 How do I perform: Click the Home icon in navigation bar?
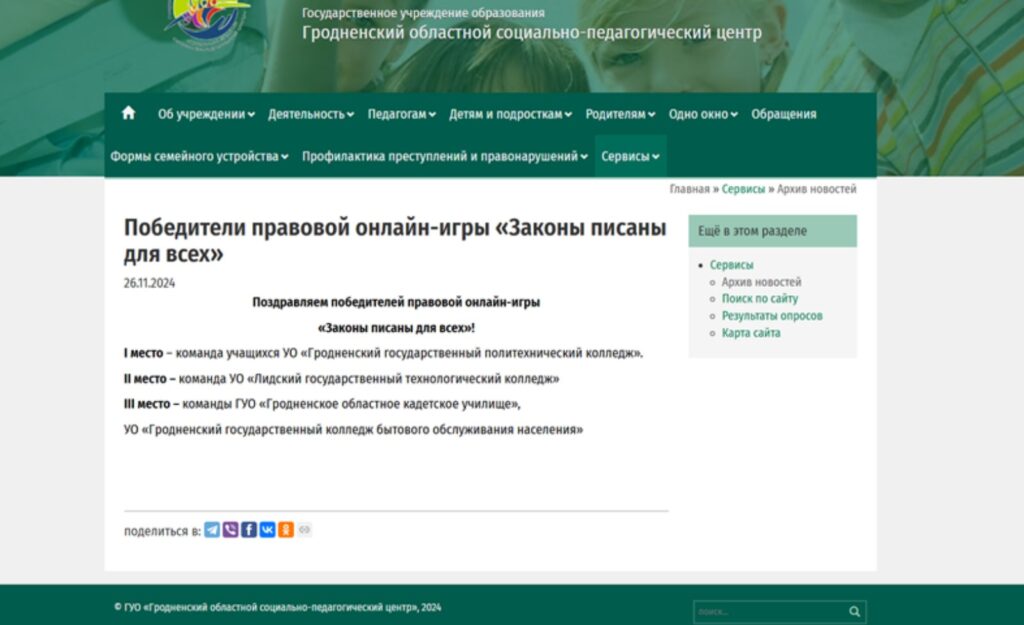tap(128, 113)
